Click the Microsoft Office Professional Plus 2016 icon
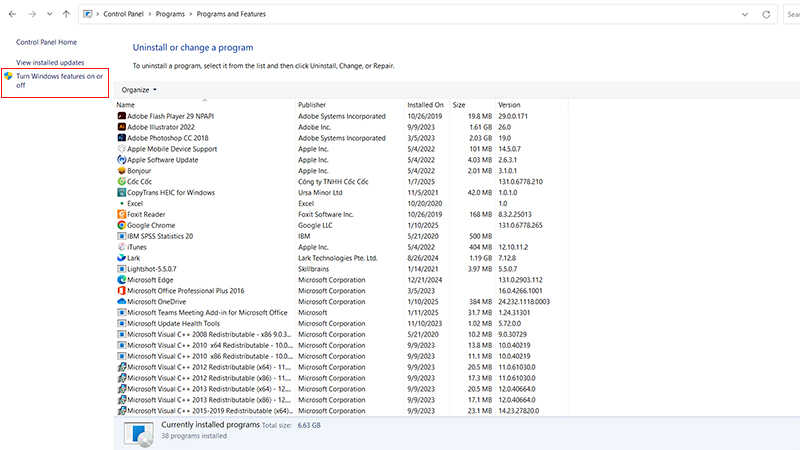 tap(121, 290)
